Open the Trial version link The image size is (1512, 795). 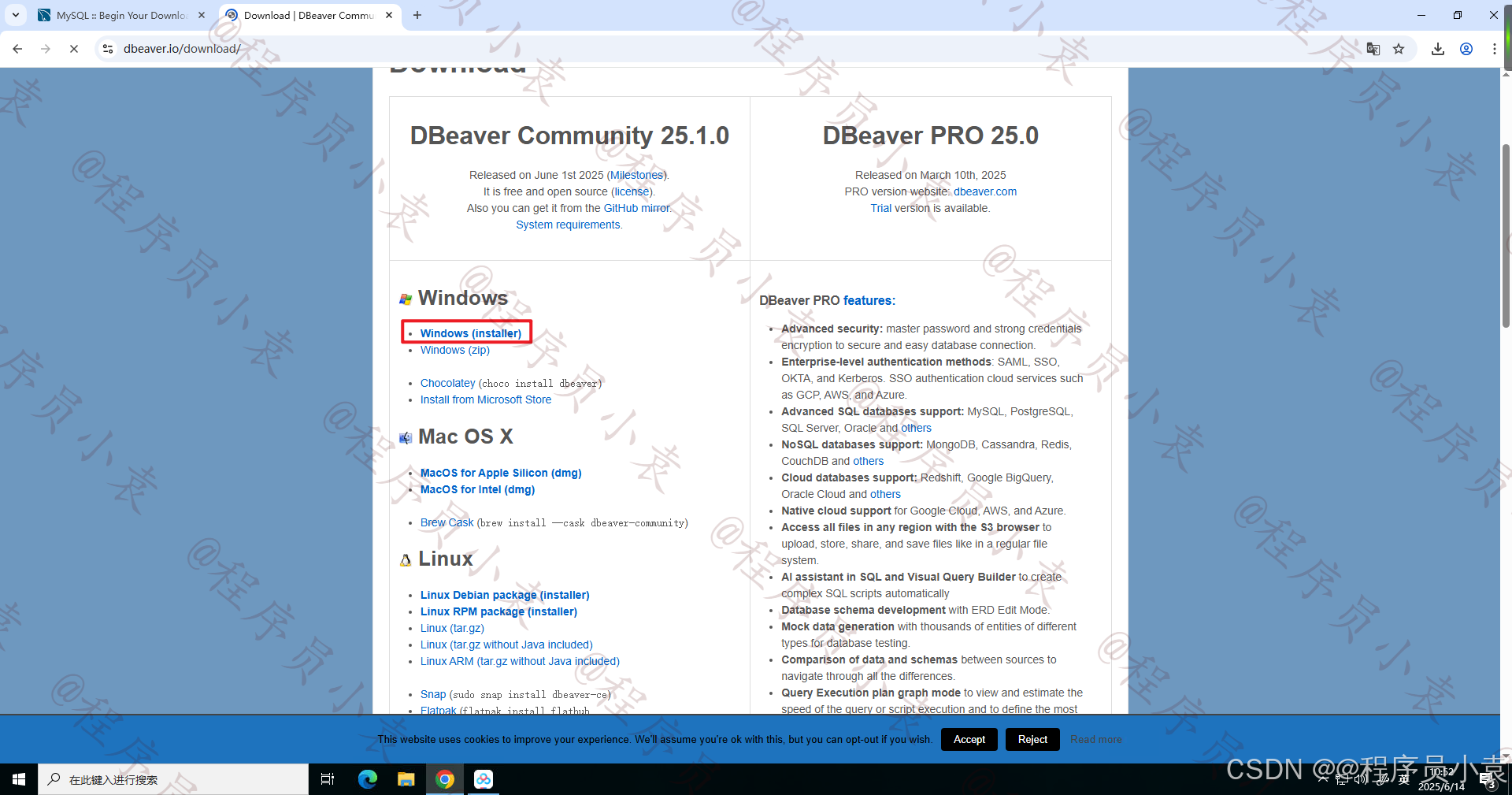(880, 208)
